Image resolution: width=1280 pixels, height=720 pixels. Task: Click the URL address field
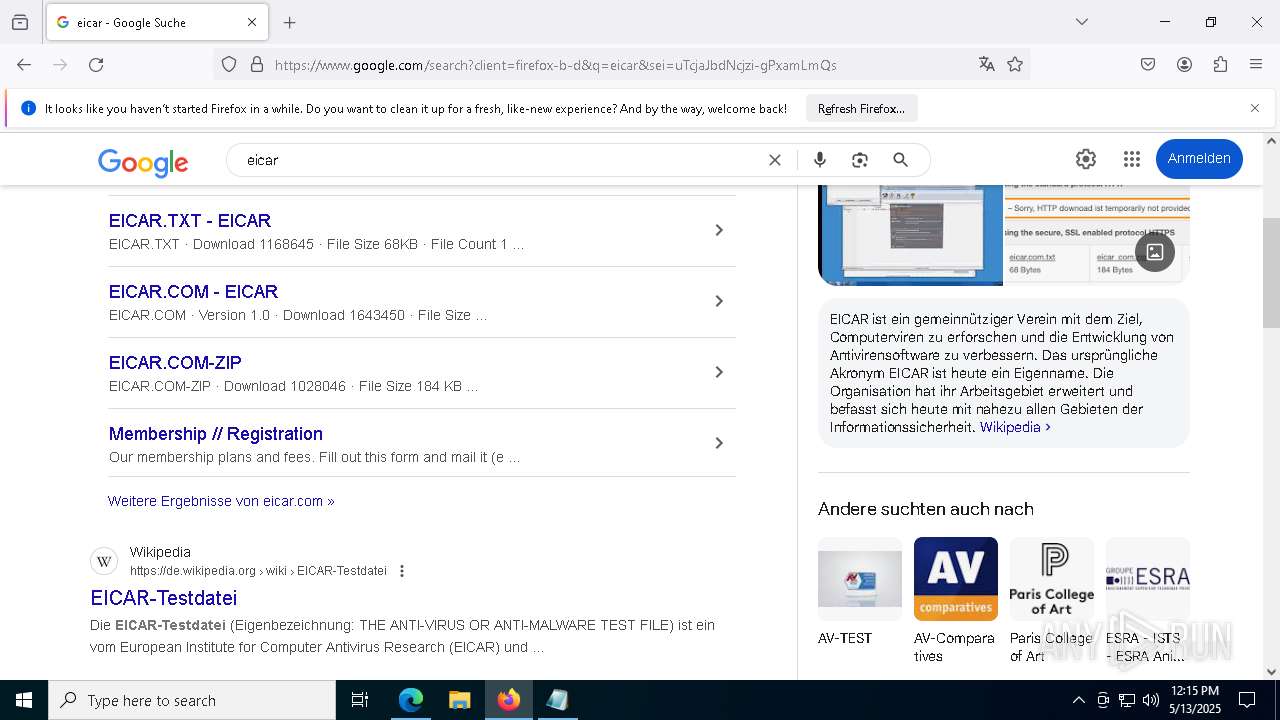pyautogui.click(x=620, y=65)
